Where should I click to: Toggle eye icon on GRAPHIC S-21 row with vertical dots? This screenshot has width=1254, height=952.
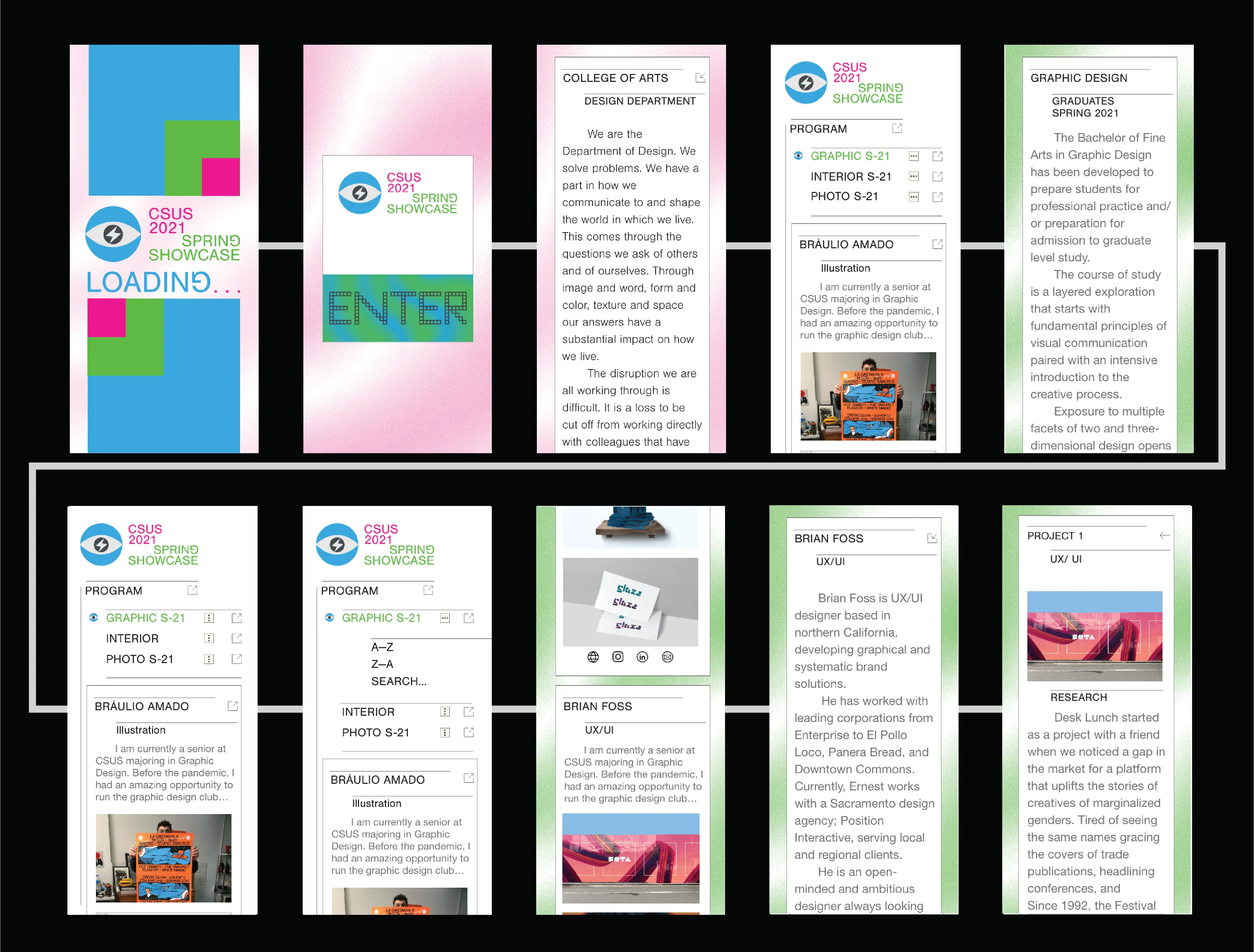coord(94,617)
